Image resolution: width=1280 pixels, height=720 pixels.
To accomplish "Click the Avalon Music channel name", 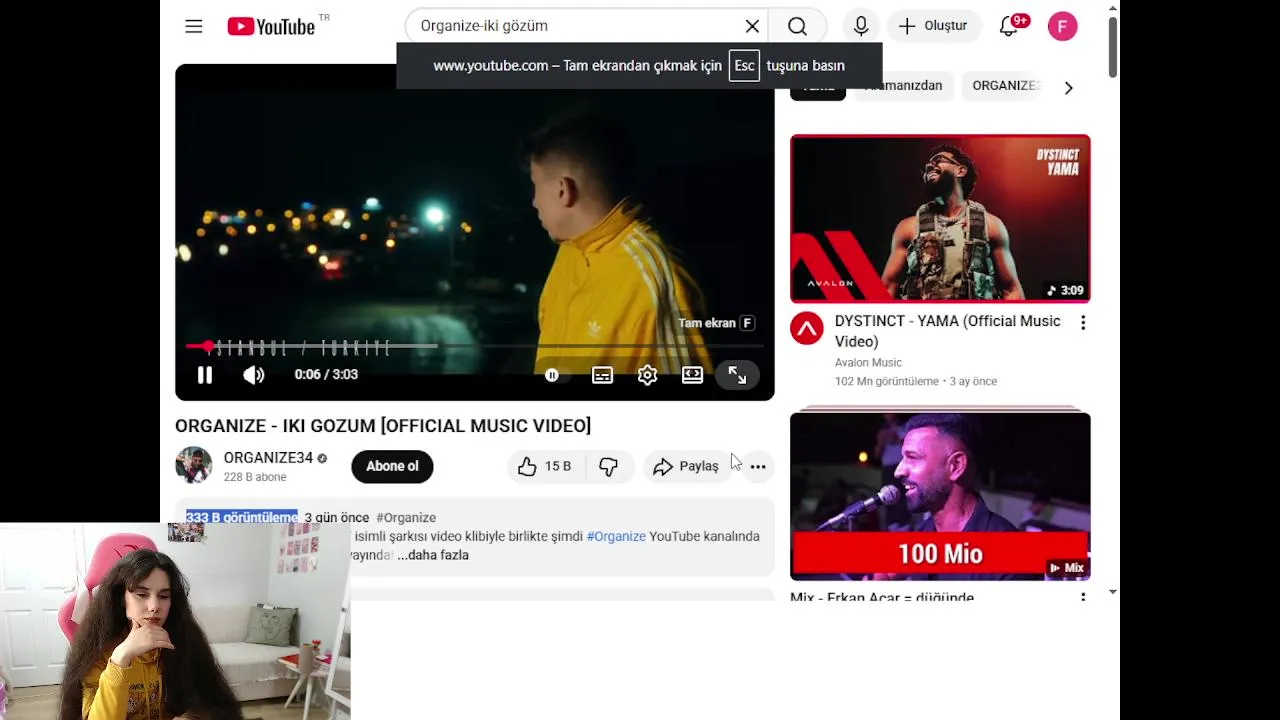I will click(x=868, y=362).
